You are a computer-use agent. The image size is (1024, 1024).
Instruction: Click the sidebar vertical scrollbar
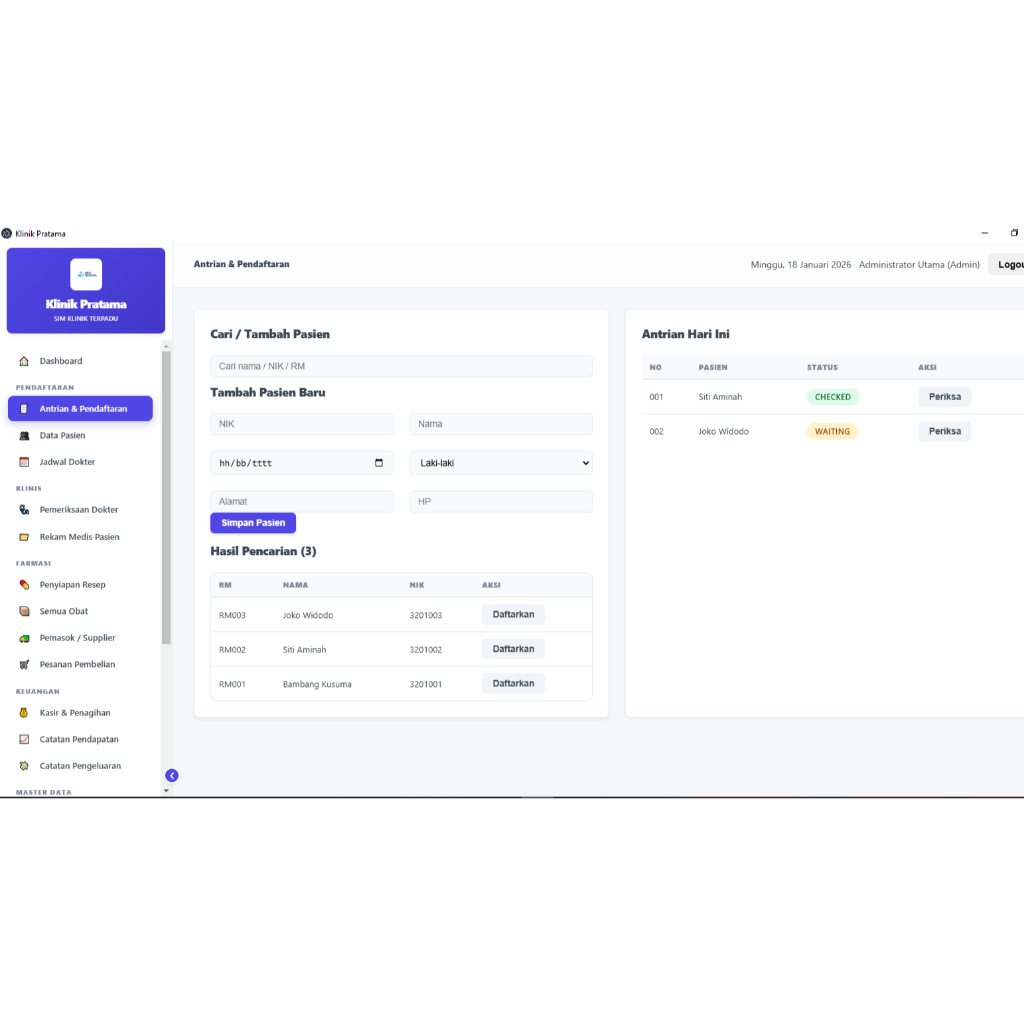[167, 498]
